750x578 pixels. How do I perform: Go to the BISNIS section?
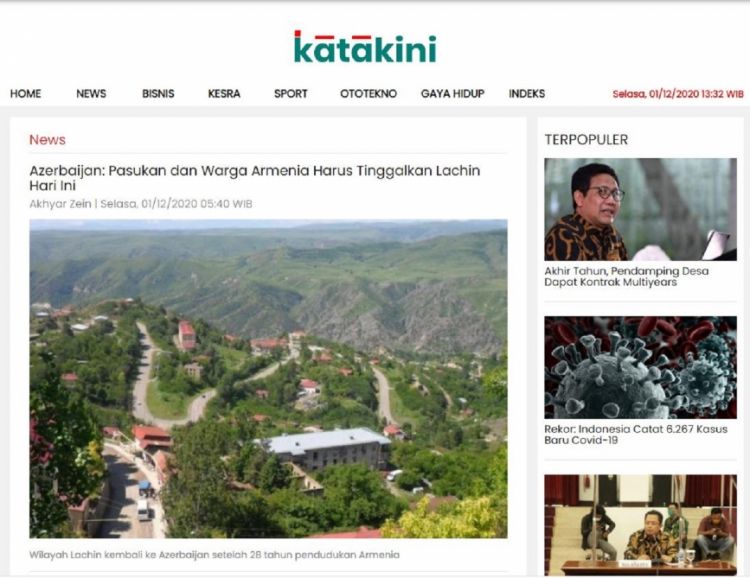[x=158, y=94]
